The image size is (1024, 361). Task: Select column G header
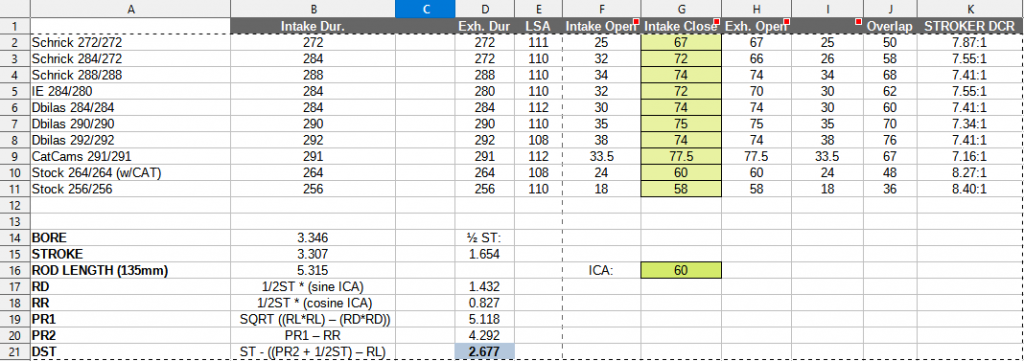coord(681,8)
